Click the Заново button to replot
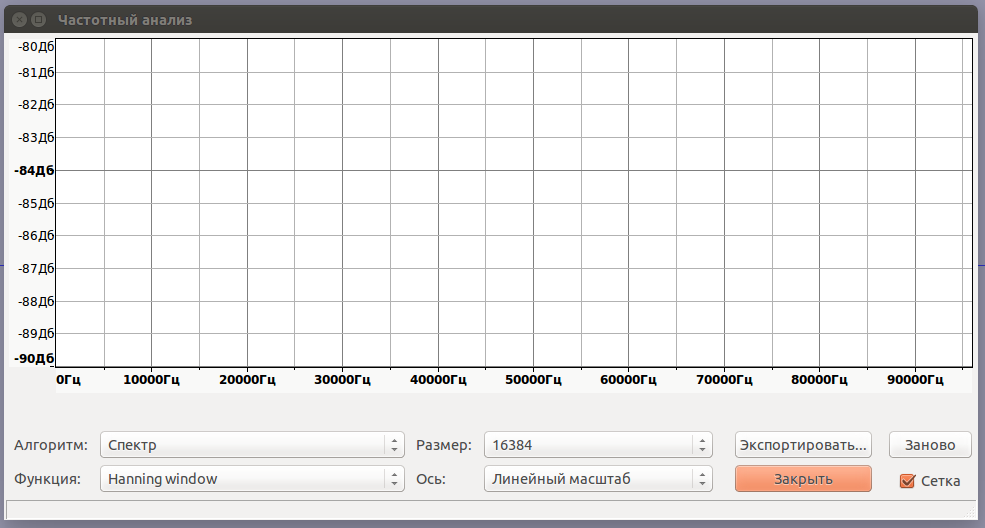The width and height of the screenshot is (985, 528). (x=930, y=445)
